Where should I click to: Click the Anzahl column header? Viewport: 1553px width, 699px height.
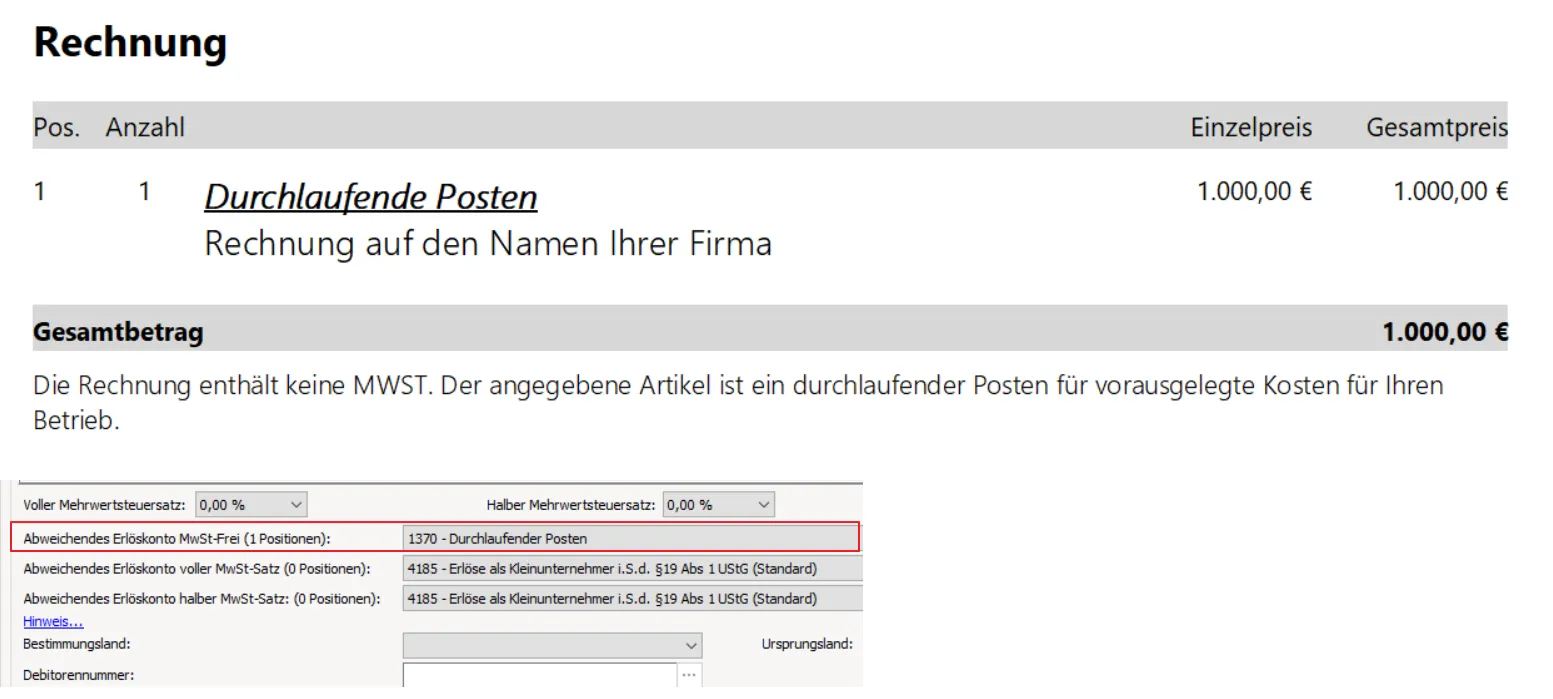click(x=145, y=128)
